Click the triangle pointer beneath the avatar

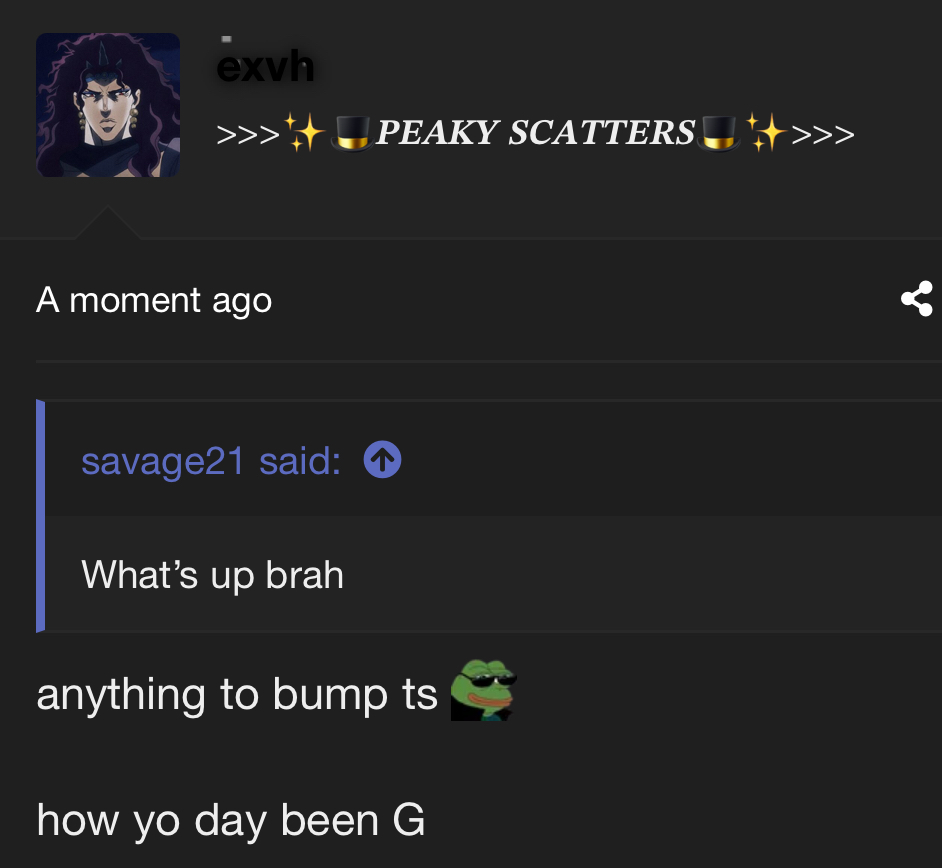pyautogui.click(x=108, y=223)
